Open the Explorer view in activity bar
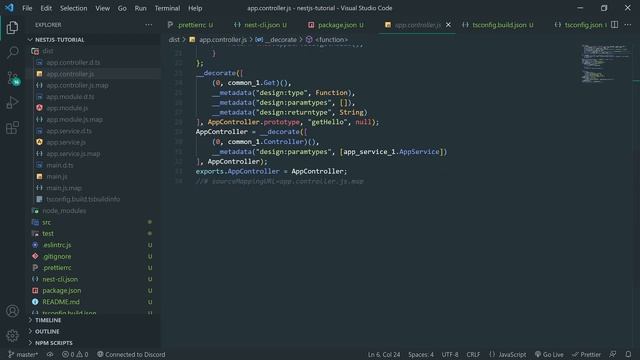The image size is (640, 360). (x=12, y=27)
